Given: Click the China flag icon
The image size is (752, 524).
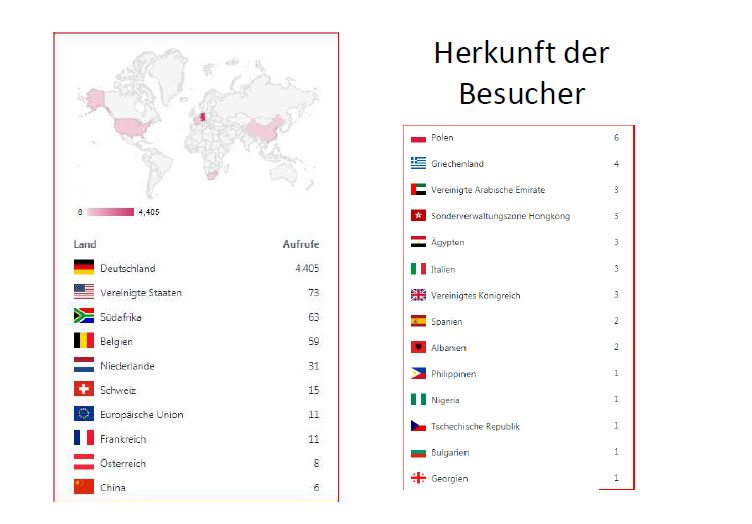Looking at the screenshot, I should tap(84, 486).
